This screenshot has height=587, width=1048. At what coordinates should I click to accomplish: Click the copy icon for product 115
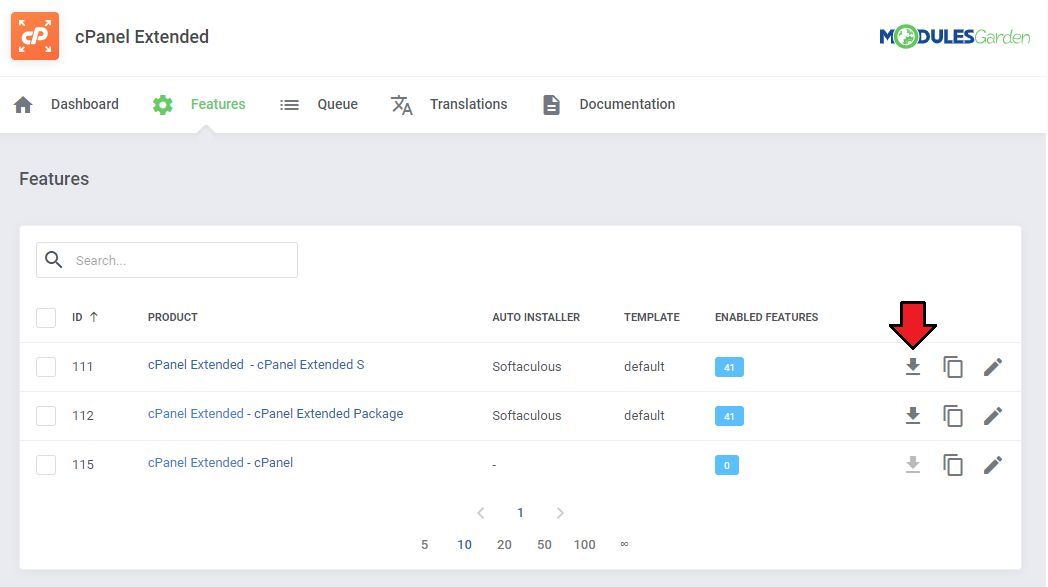click(x=953, y=465)
